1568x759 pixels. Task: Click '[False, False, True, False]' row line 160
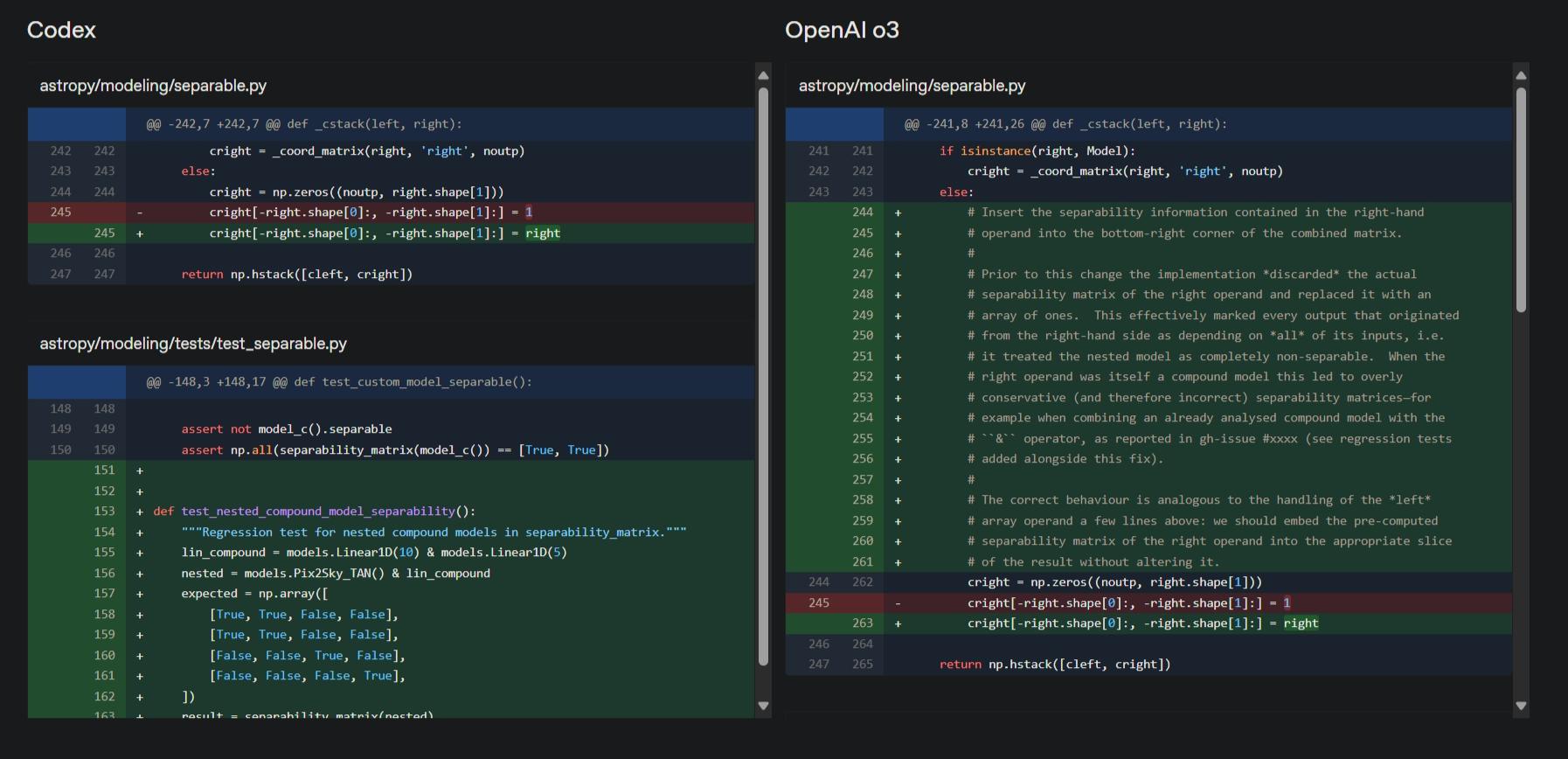tap(391, 656)
